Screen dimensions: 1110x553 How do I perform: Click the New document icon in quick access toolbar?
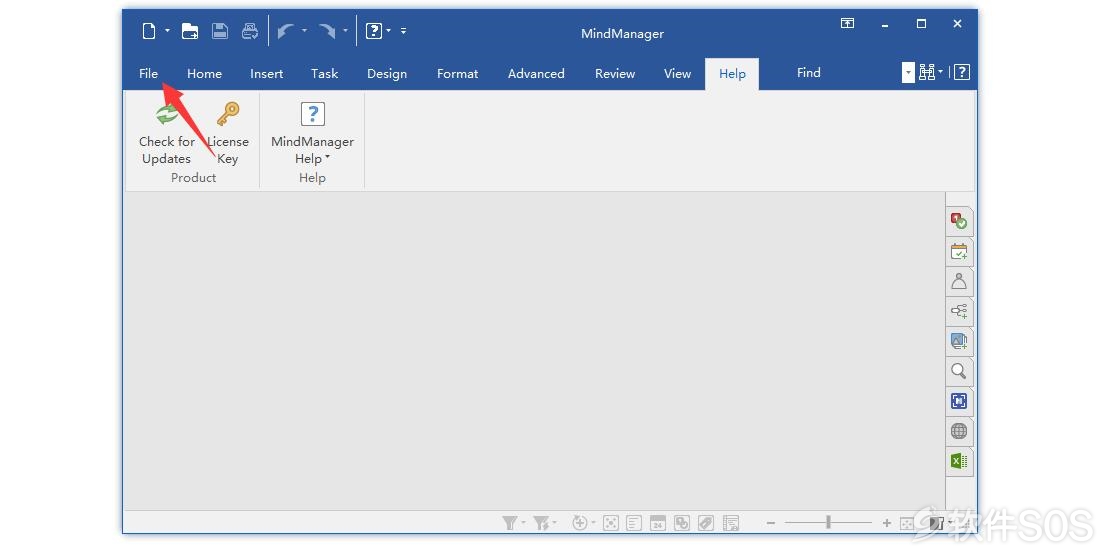click(x=149, y=31)
